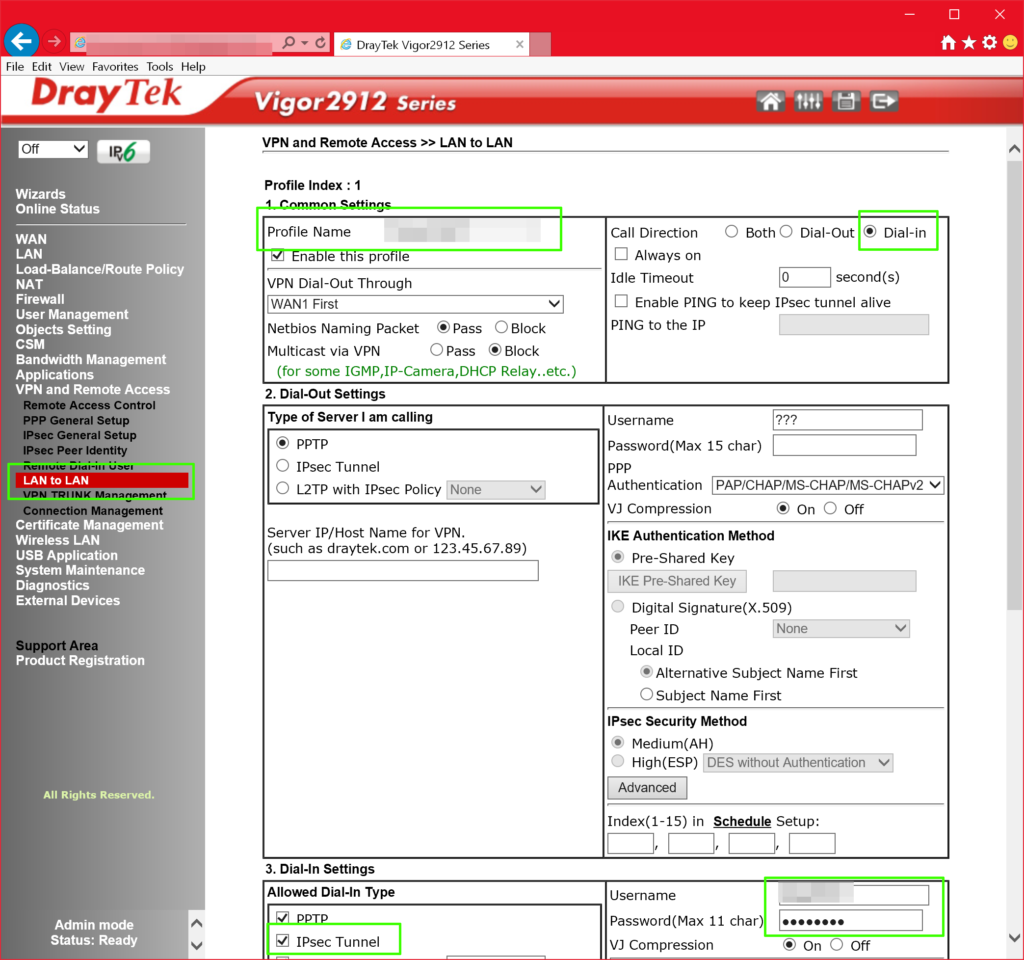Click the Dial-In Password field
The image size is (1024, 960).
click(x=851, y=921)
